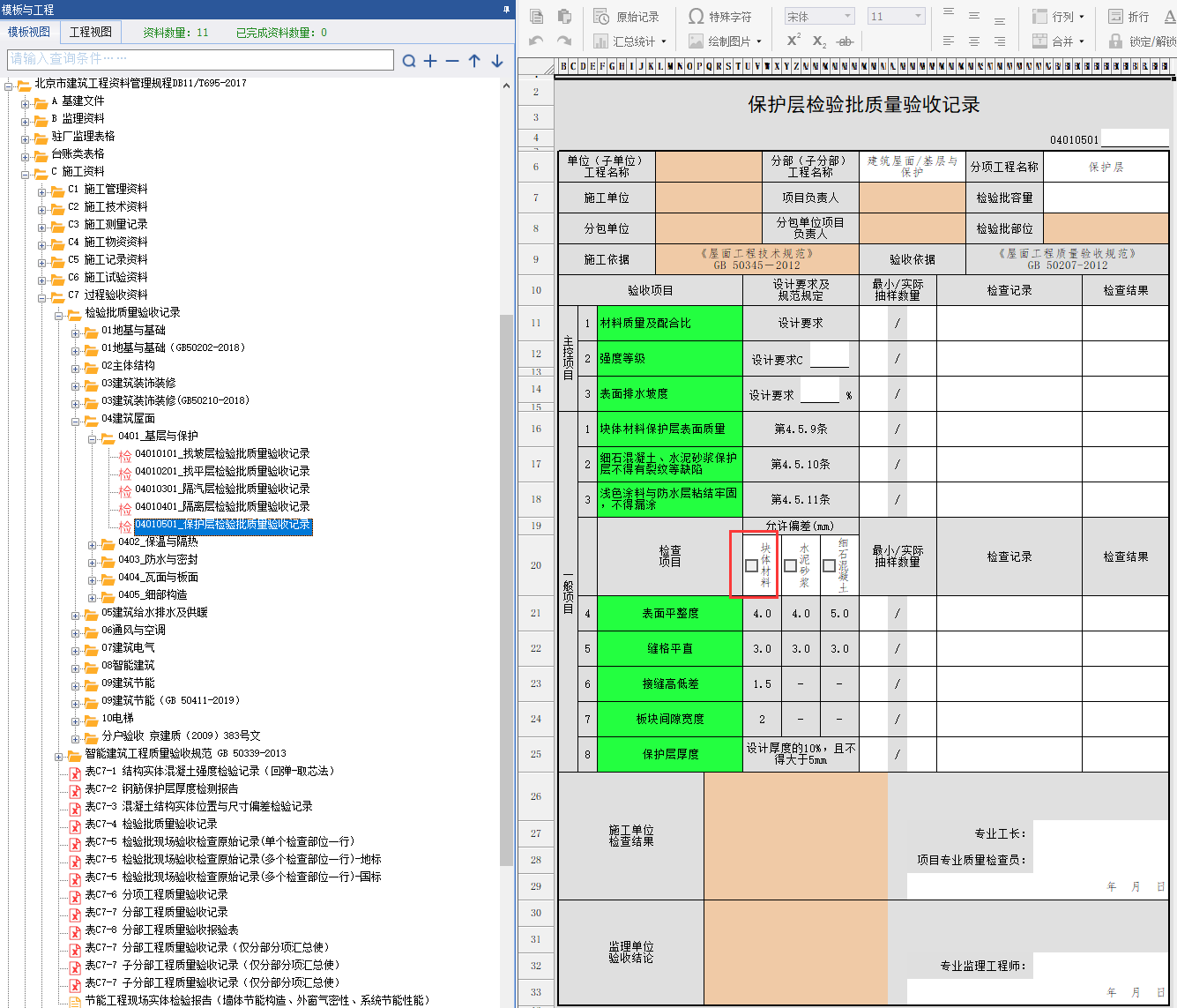Screen dimensions: 1177x1008
Task: Click the copy icon in the toolbar
Action: [x=537, y=16]
